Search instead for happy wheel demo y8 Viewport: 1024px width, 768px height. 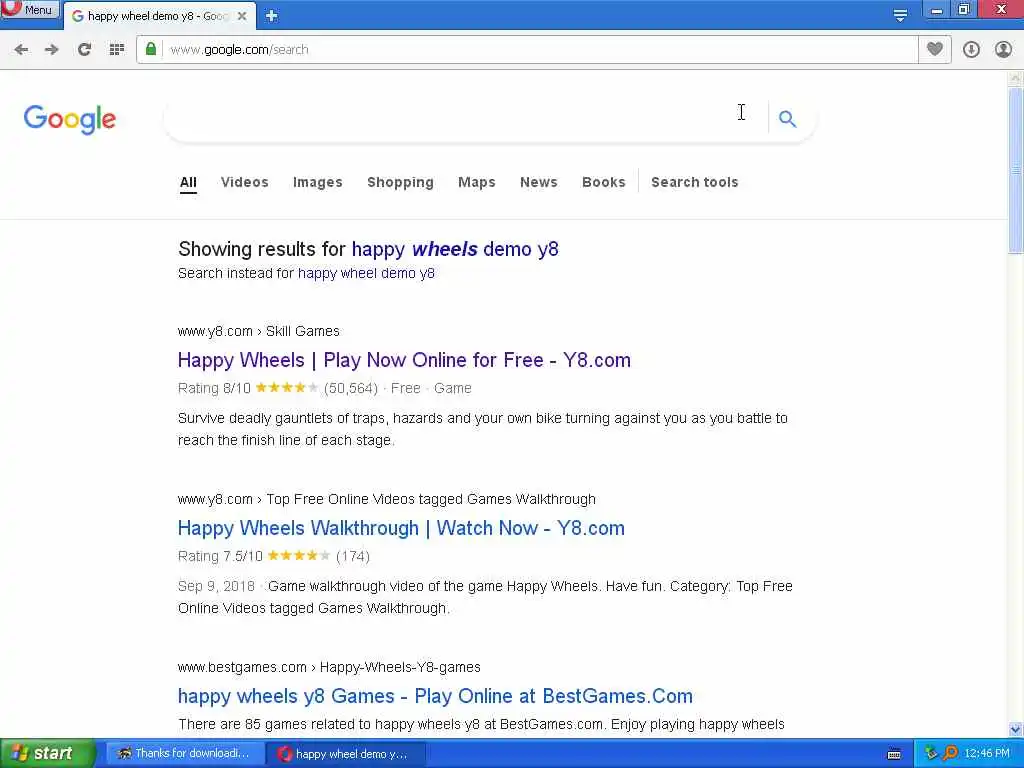pyautogui.click(x=366, y=273)
